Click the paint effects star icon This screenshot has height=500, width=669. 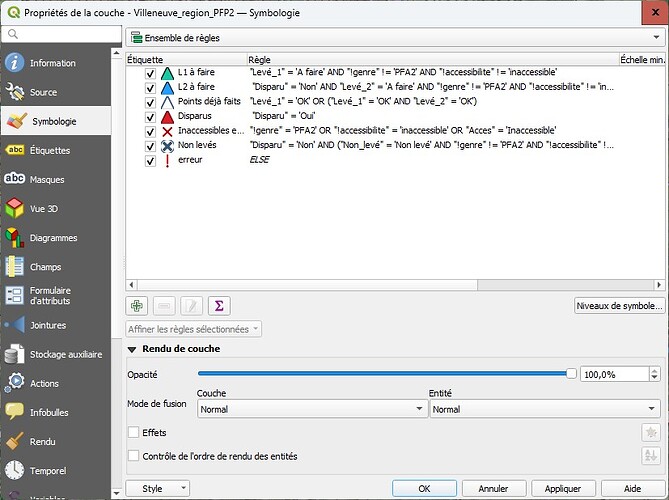[651, 433]
